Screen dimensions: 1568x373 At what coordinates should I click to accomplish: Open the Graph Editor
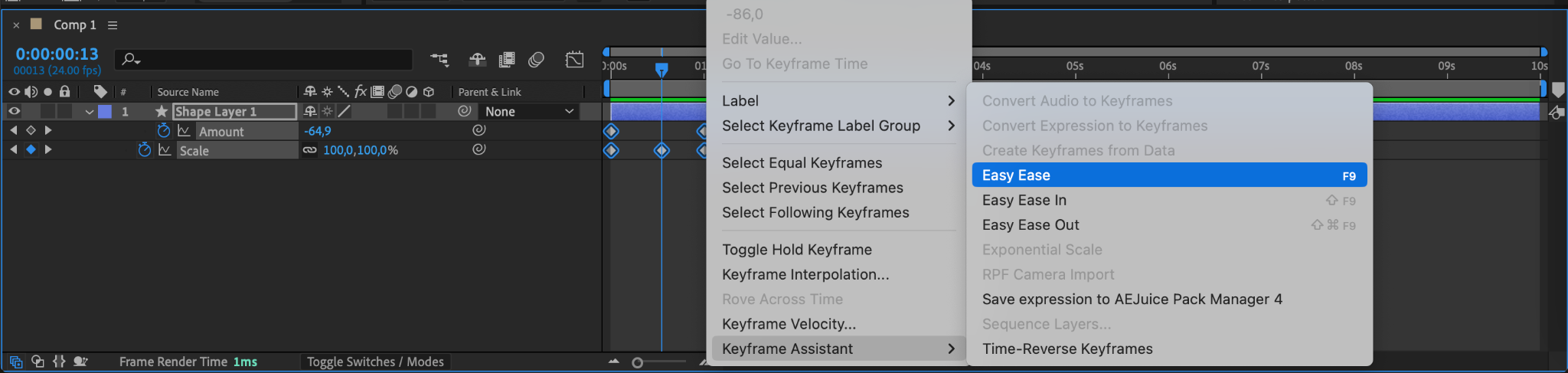coord(574,60)
